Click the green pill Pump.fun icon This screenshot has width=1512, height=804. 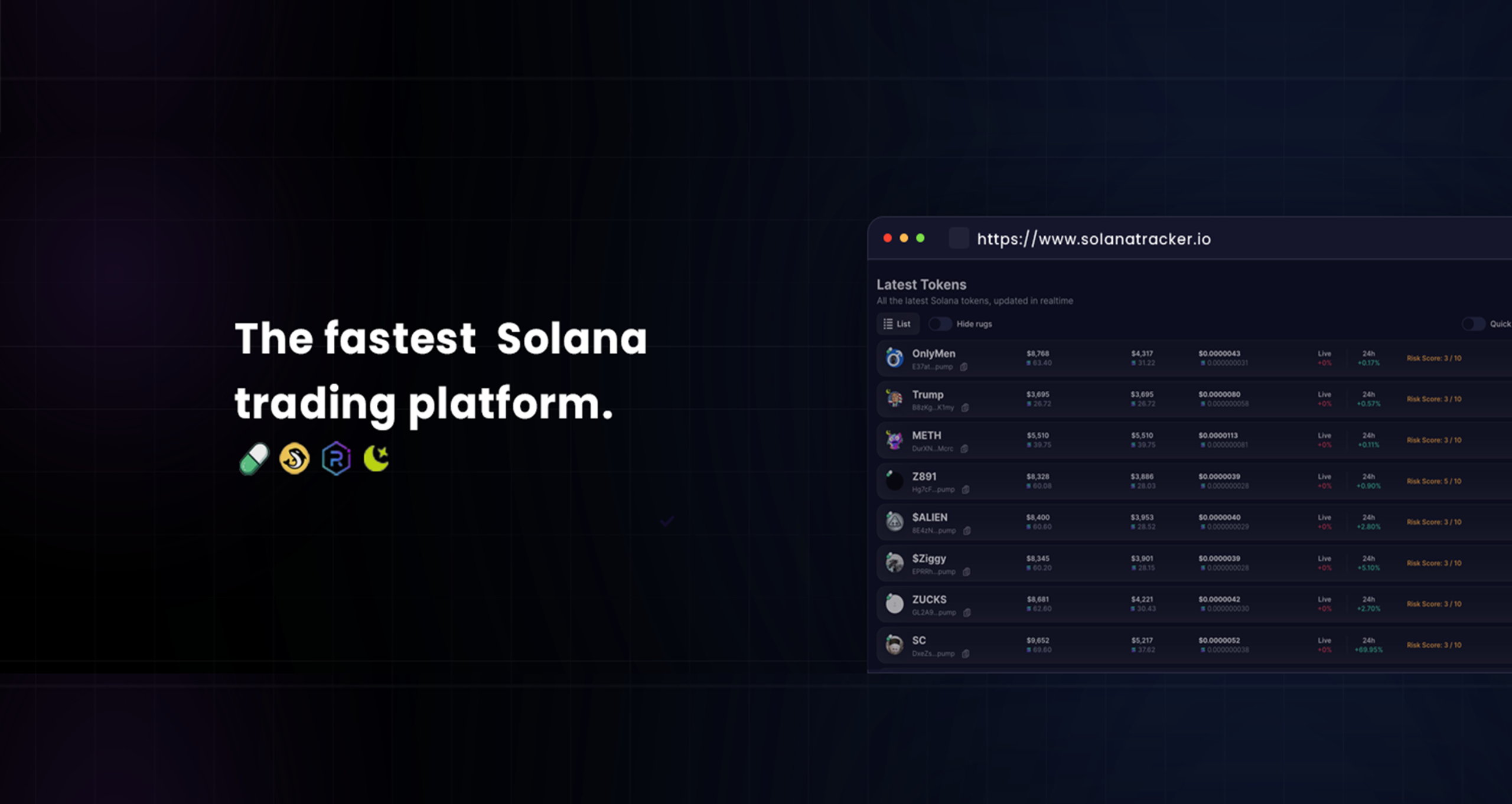255,459
